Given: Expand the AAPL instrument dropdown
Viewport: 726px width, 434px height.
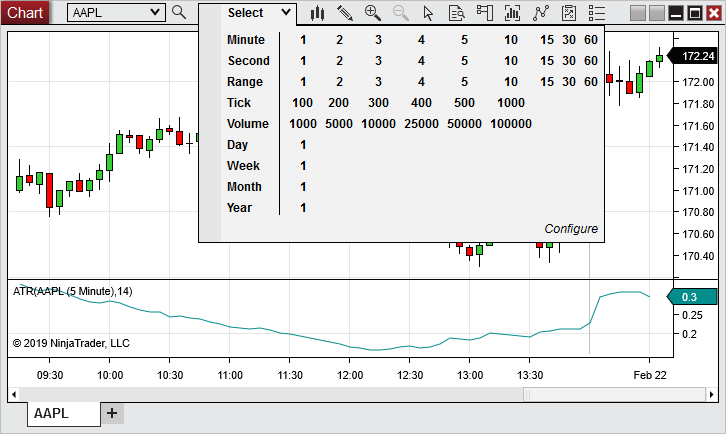Looking at the screenshot, I should tap(154, 12).
